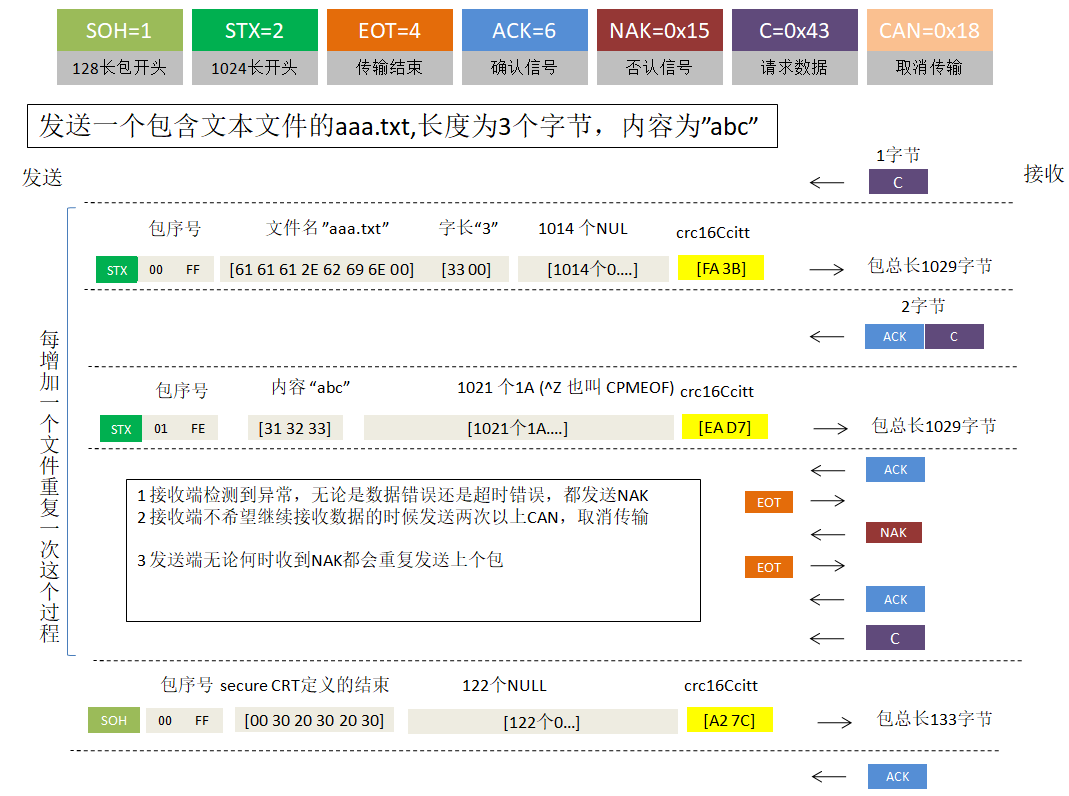Select the text "1024长开头"
Viewport: 1069px width, 796px height.
pos(254,67)
